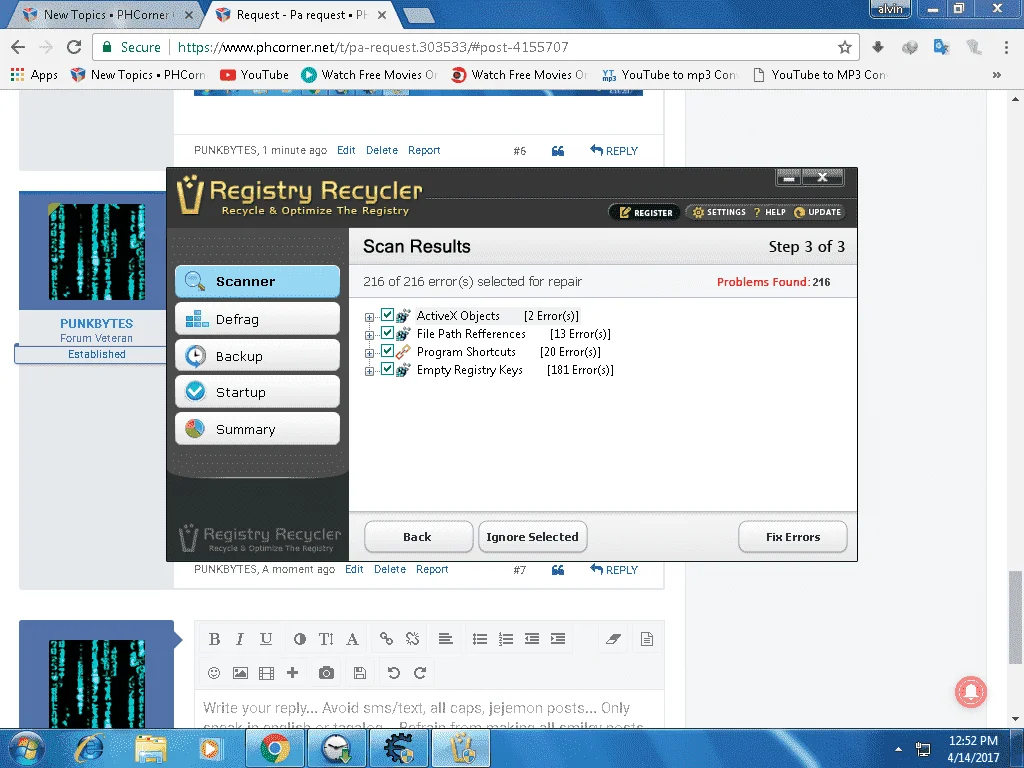This screenshot has width=1024, height=768.
Task: Open File Explorer from taskbar
Action: tap(151, 748)
